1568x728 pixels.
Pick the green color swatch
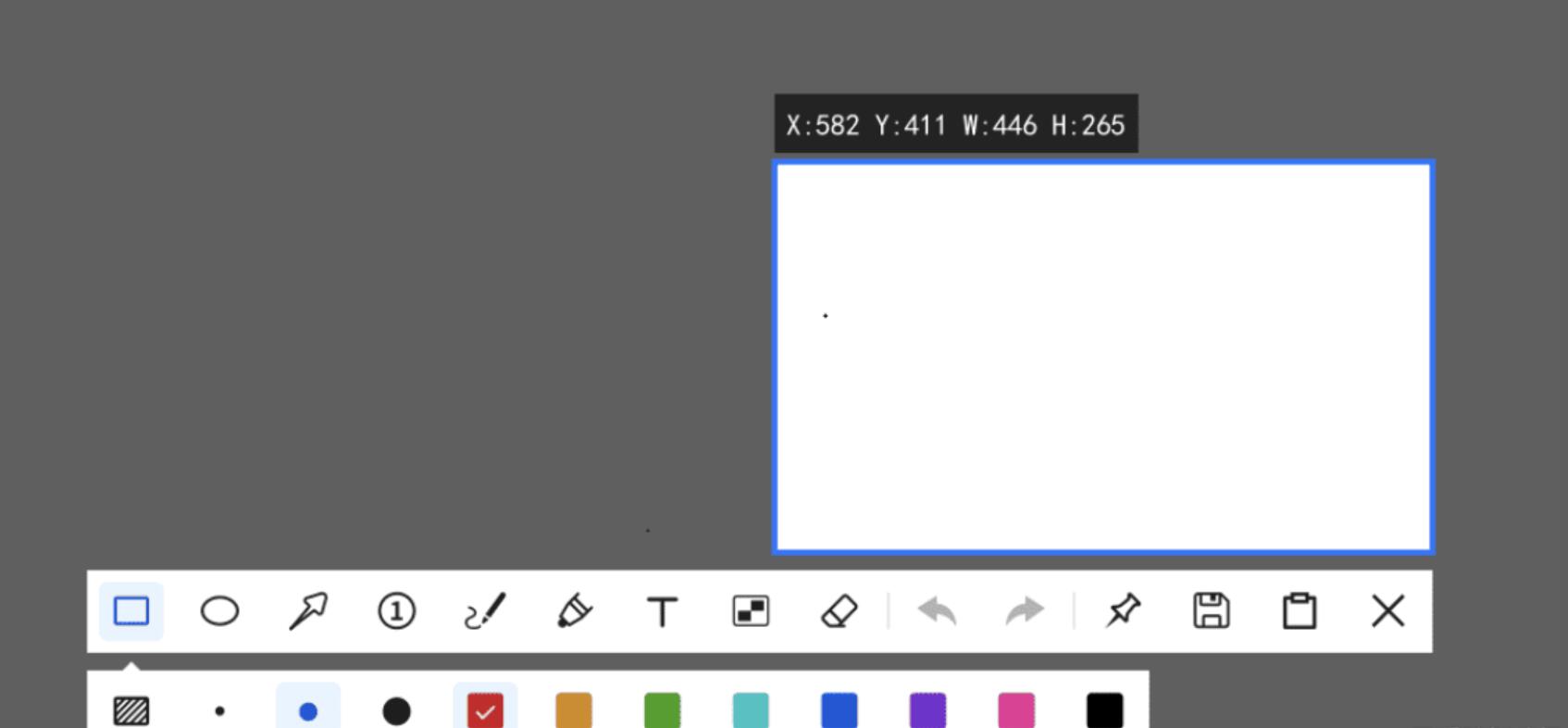click(662, 710)
